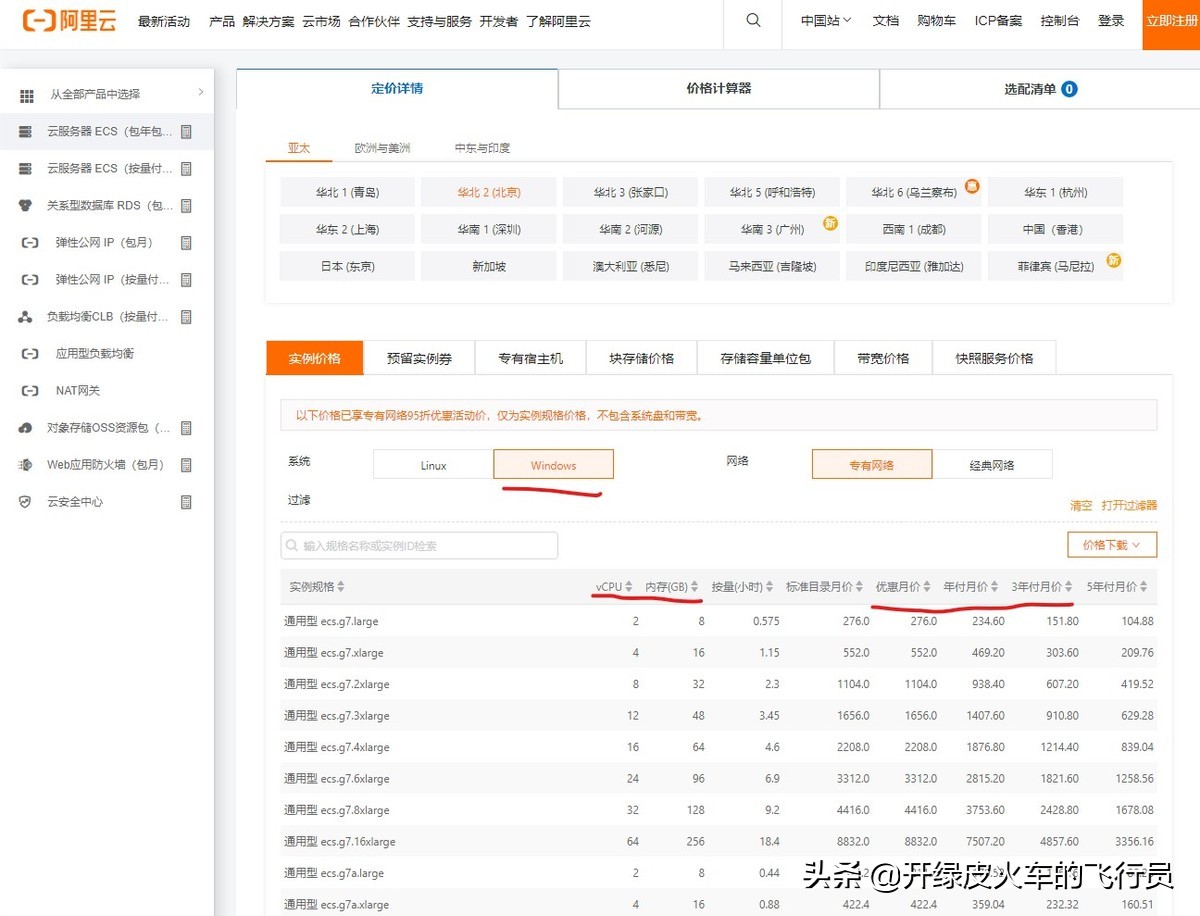Image resolution: width=1200 pixels, height=916 pixels.
Task: Expand the 中国站 site selector
Action: coord(824,20)
